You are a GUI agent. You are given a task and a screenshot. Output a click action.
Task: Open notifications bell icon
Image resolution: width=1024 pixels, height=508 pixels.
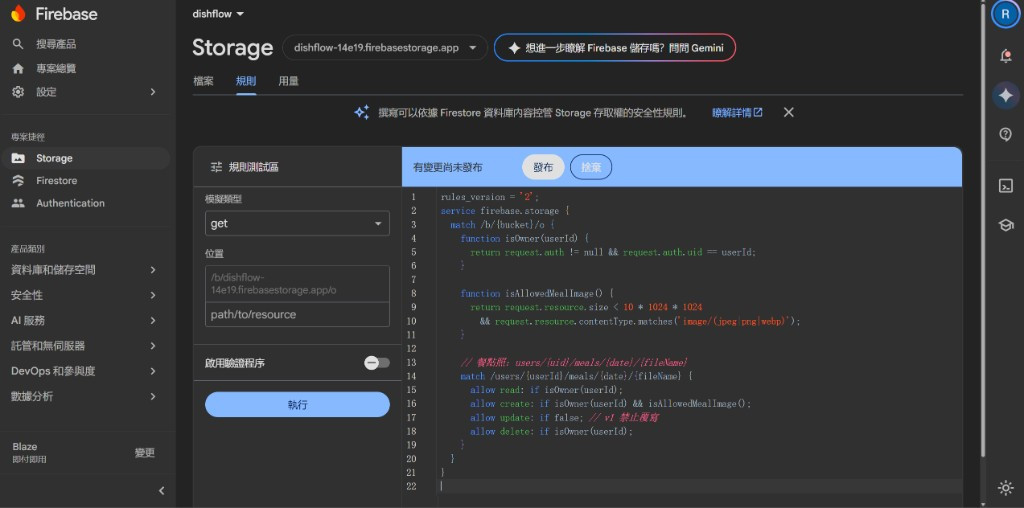1006,56
